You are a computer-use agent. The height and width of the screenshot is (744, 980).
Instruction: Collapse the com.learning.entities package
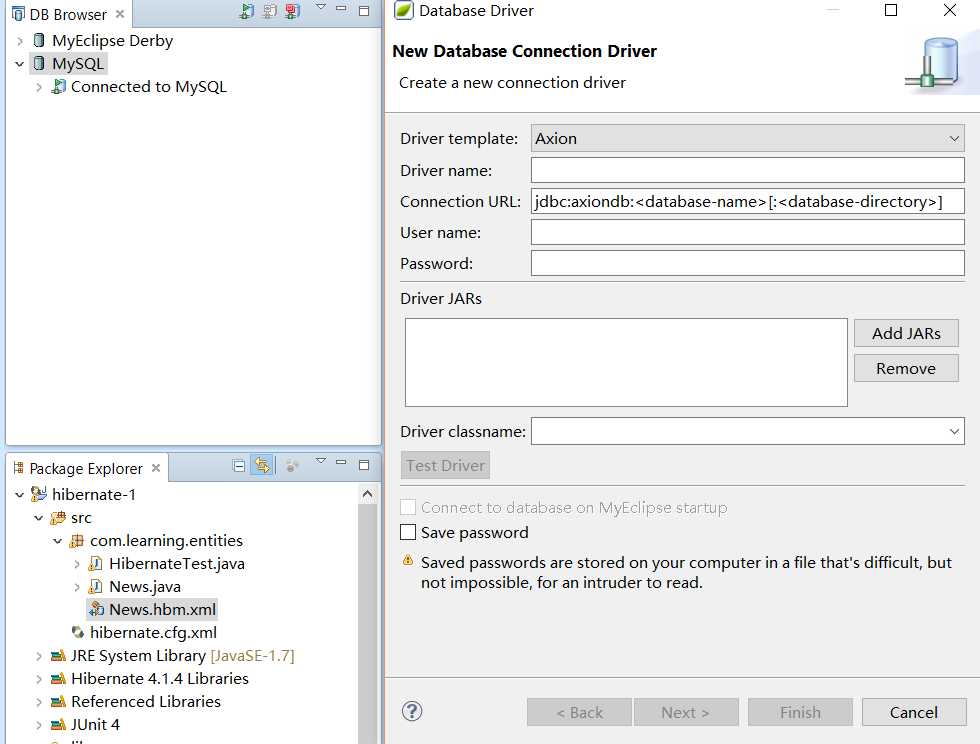[x=58, y=541]
